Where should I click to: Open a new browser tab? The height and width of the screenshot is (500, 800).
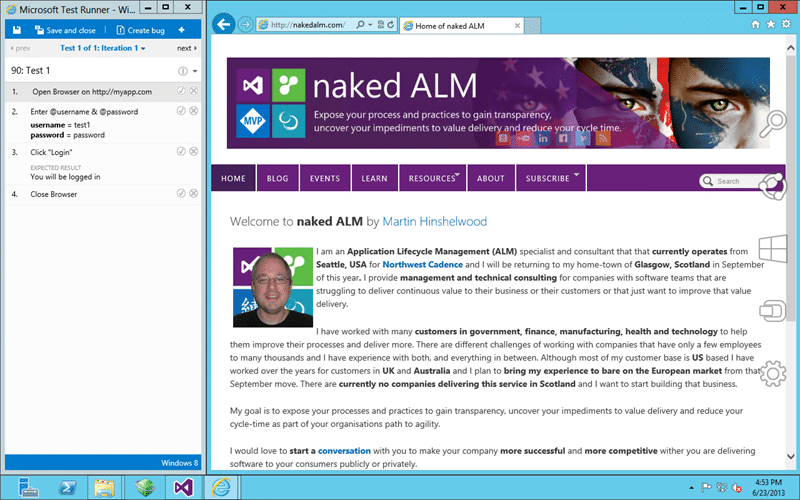tap(533, 26)
